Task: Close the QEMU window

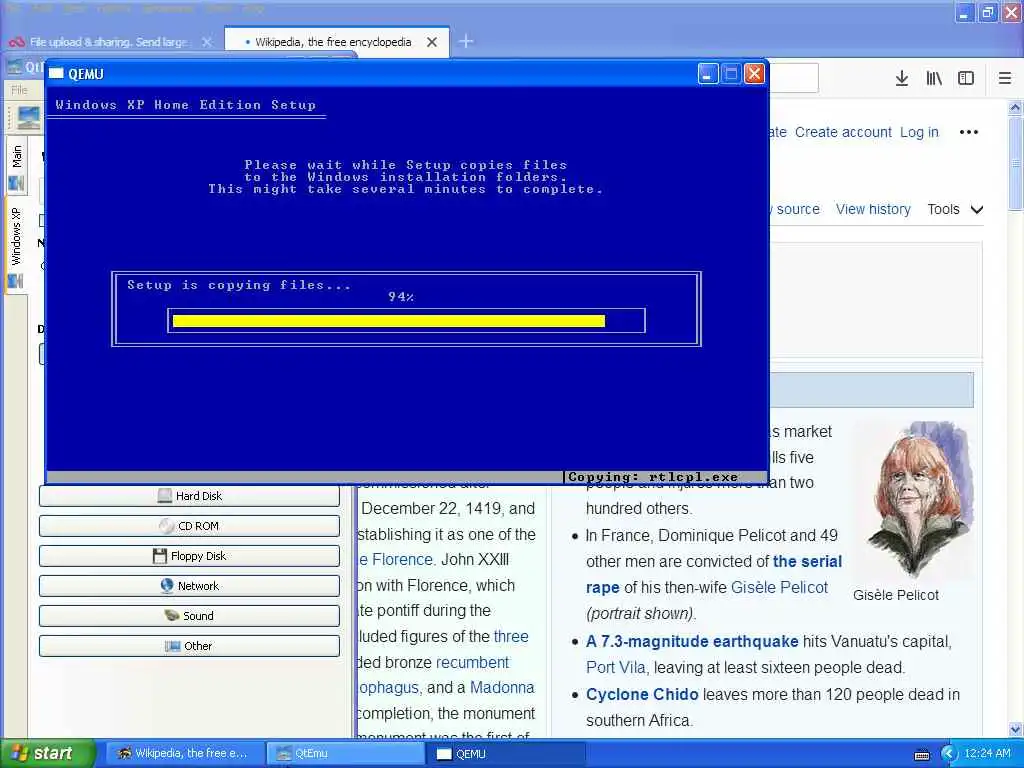Action: [754, 74]
